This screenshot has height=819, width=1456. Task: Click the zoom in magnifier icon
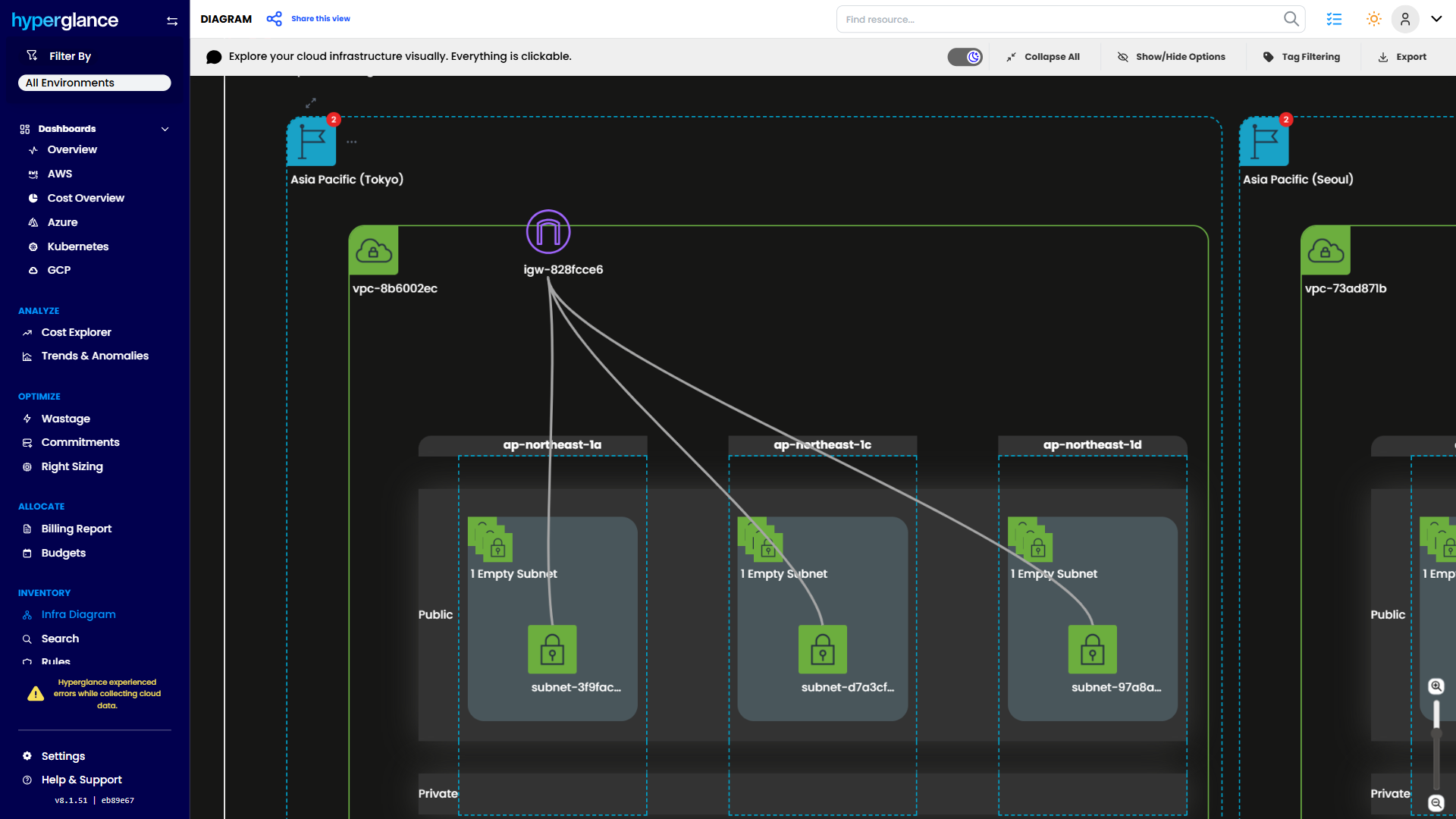pyautogui.click(x=1436, y=686)
